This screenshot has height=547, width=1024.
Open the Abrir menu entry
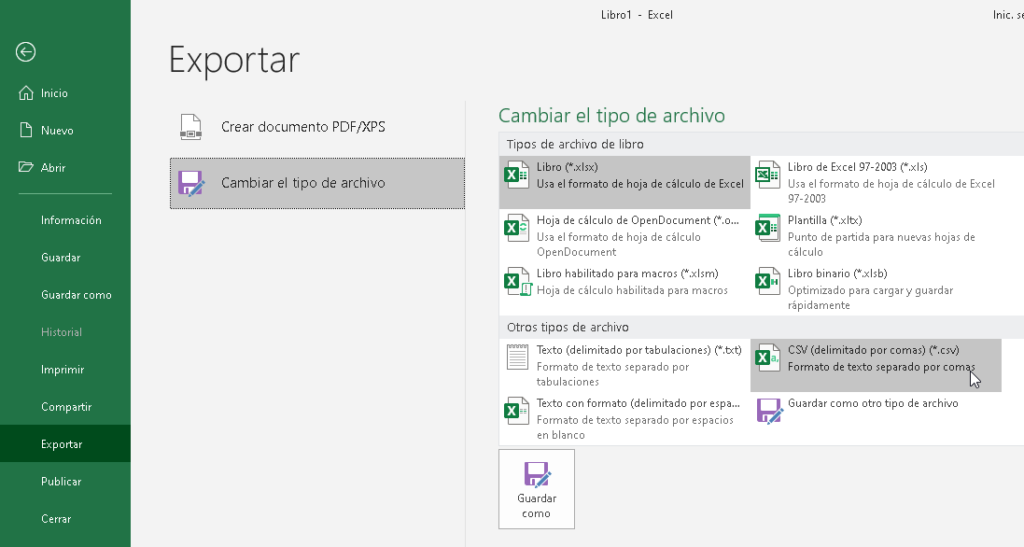click(x=65, y=167)
